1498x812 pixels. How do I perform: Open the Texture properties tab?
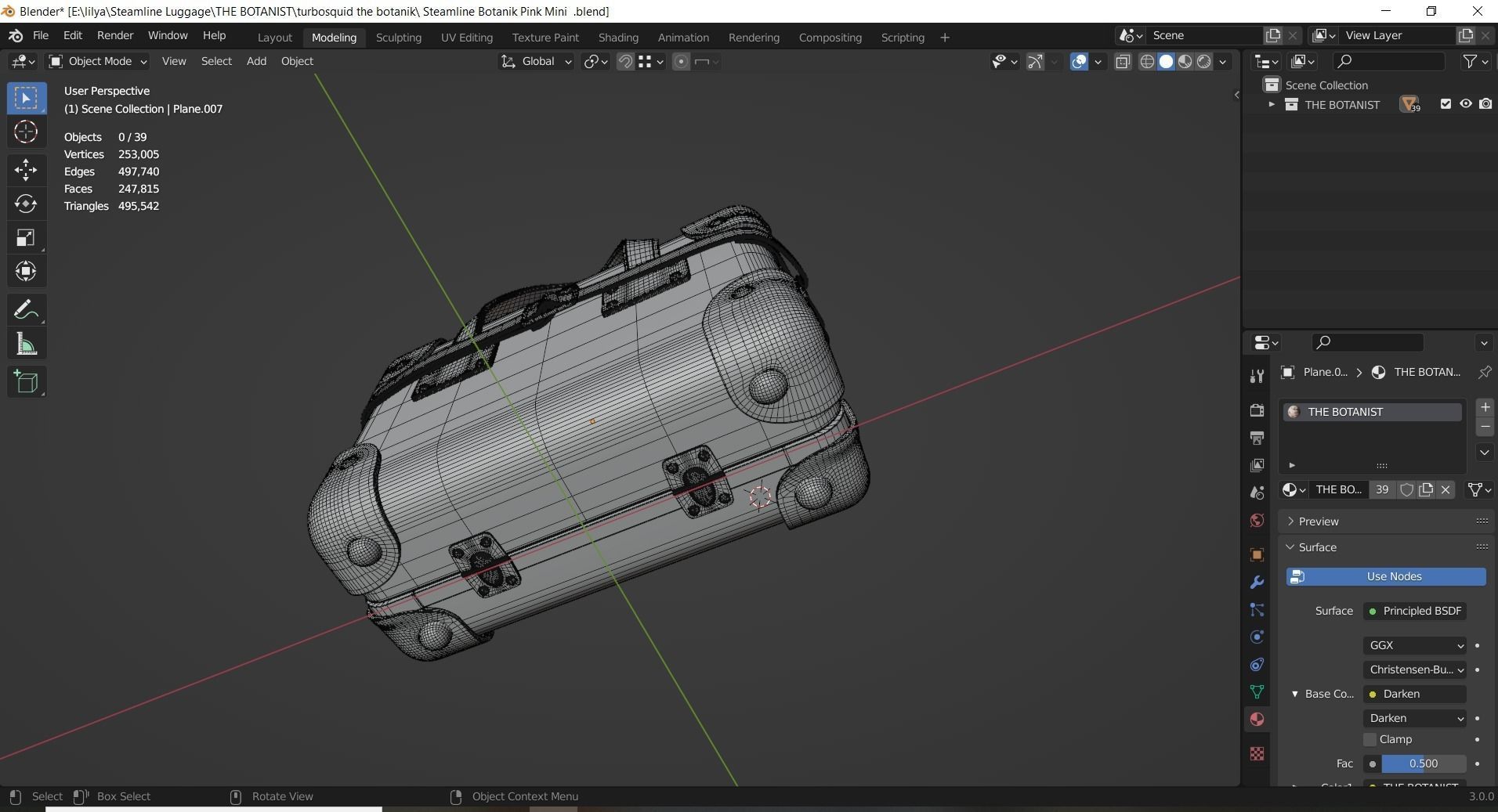[x=1257, y=753]
